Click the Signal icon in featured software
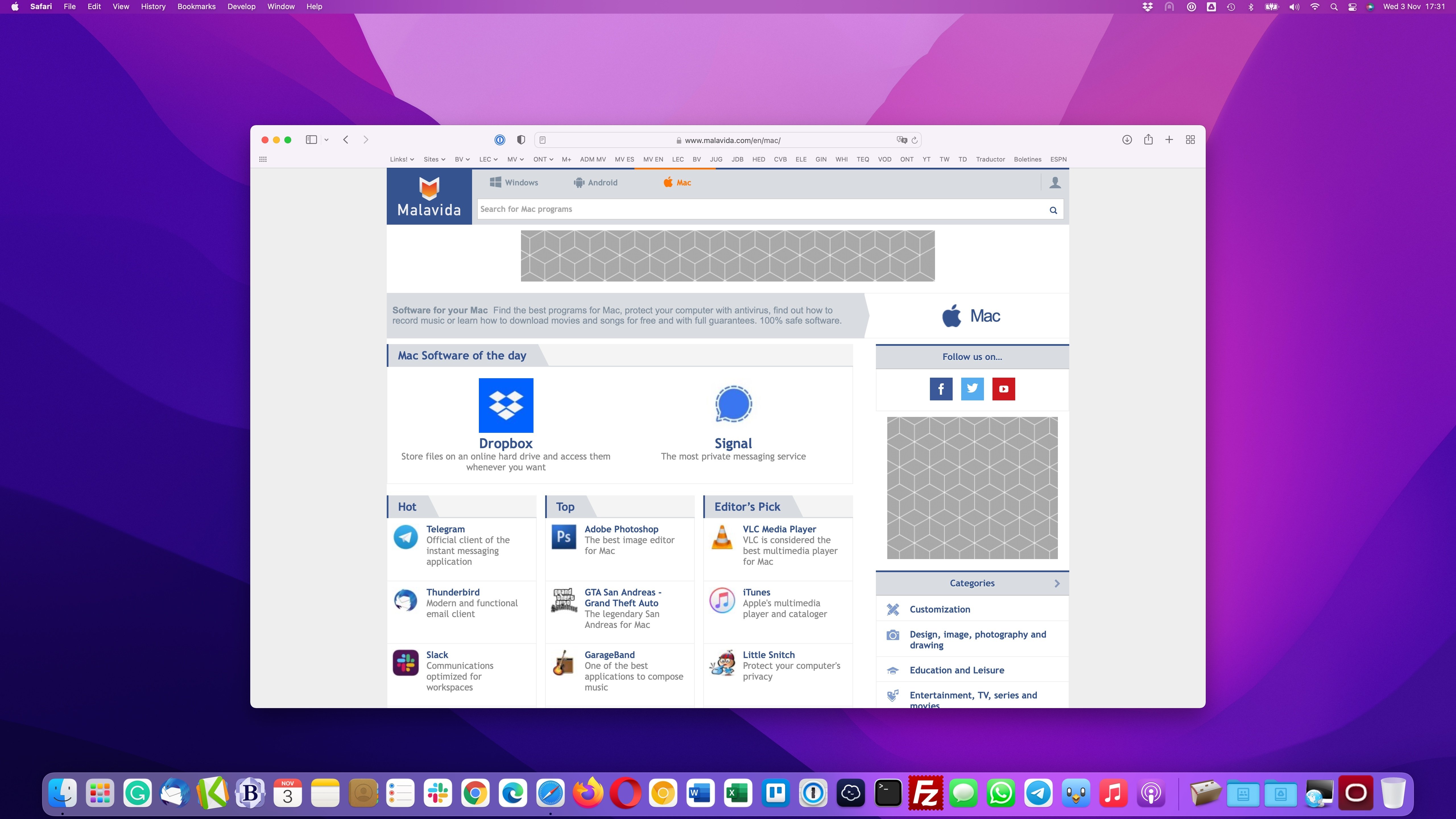The image size is (1456, 819). 733,405
